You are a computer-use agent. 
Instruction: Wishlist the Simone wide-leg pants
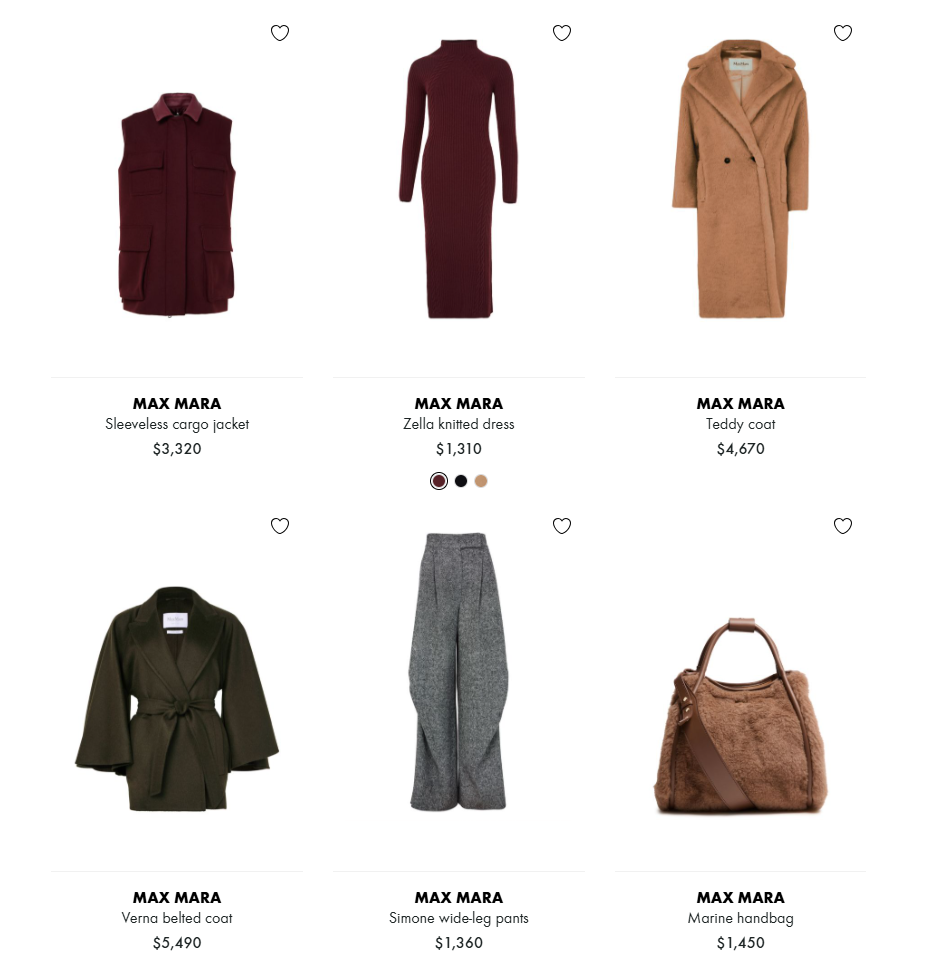562,526
